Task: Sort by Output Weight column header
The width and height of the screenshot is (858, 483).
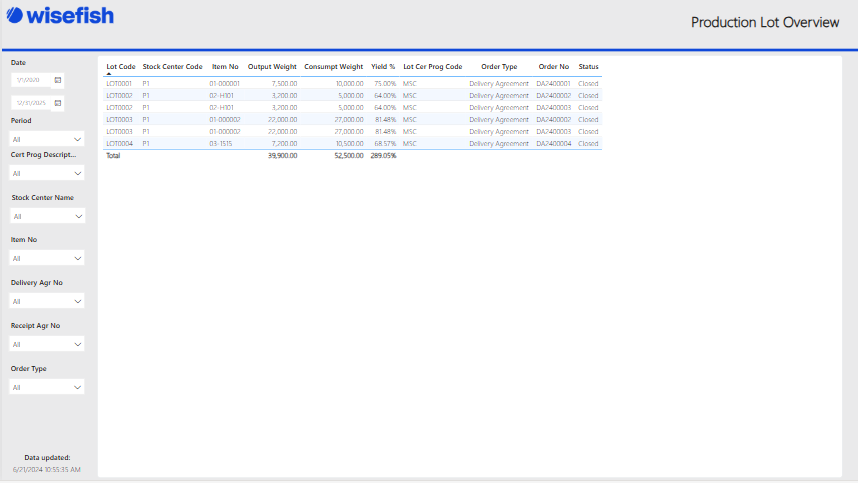Action: (x=272, y=67)
